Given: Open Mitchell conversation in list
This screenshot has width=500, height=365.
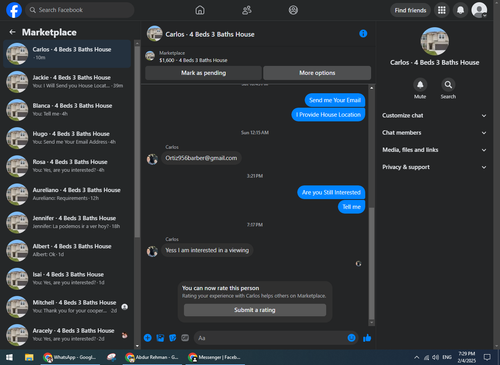Looking at the screenshot, I should pyautogui.click(x=67, y=307).
